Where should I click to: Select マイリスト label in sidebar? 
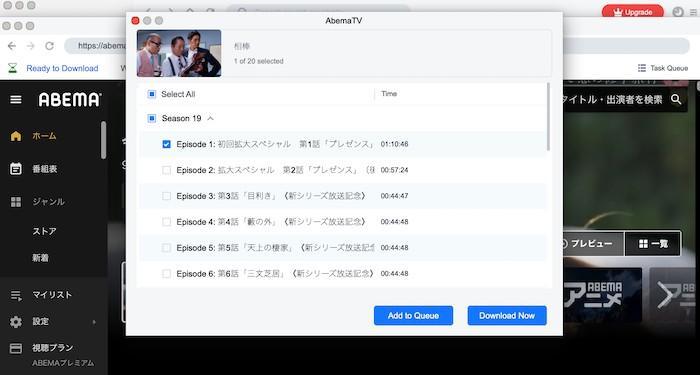click(x=52, y=295)
